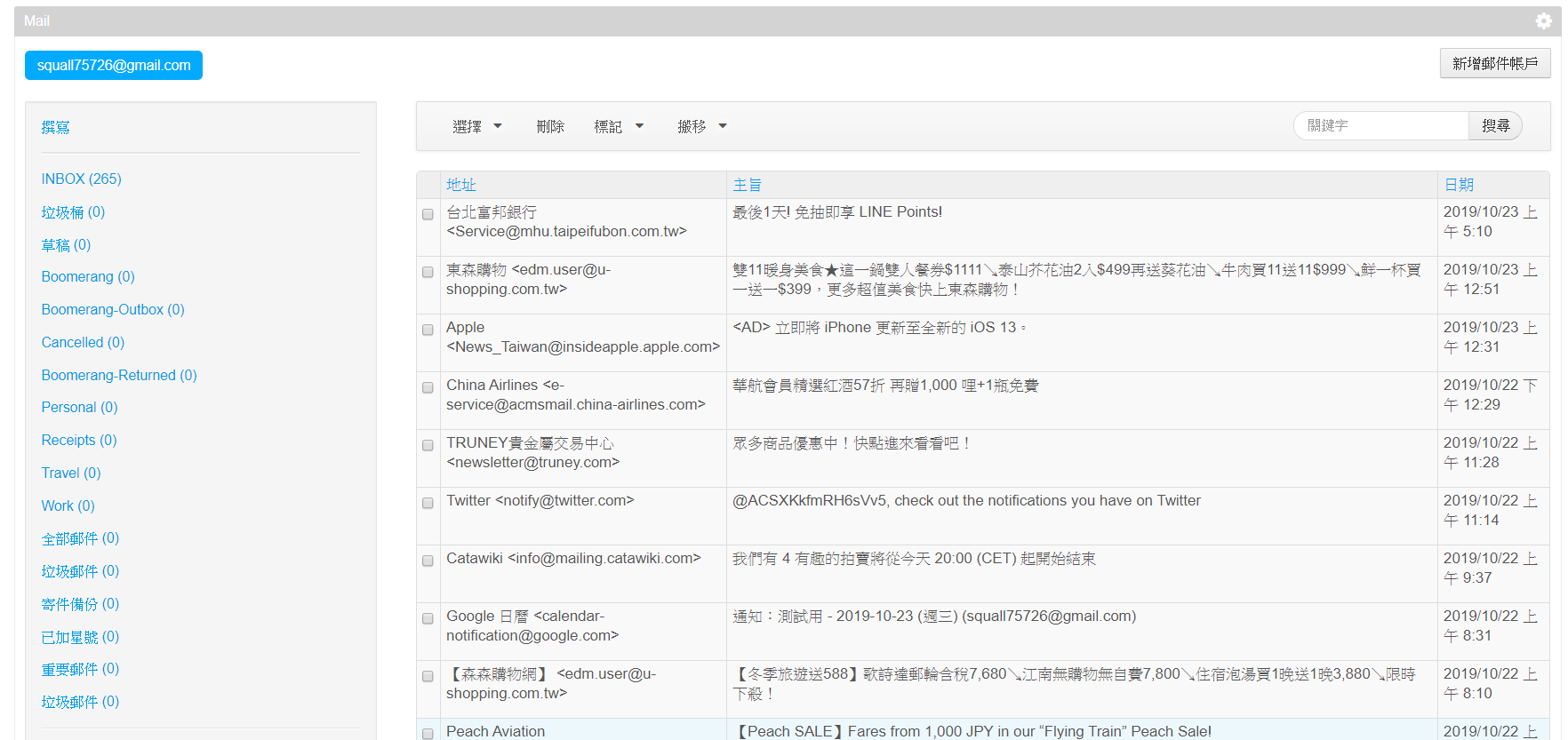Image resolution: width=1568 pixels, height=740 pixels.
Task: Open the Catawiki auction email subject
Action: 914,558
